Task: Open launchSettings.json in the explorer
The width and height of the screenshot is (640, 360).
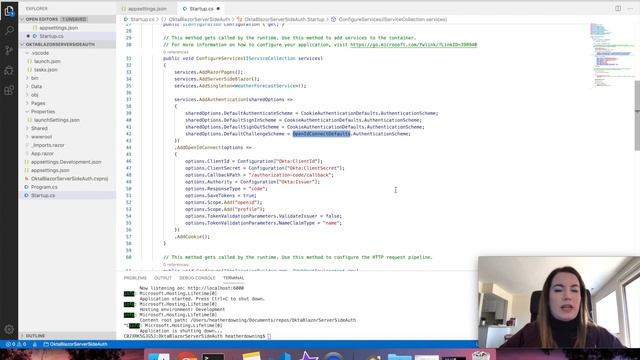Action: [57, 120]
